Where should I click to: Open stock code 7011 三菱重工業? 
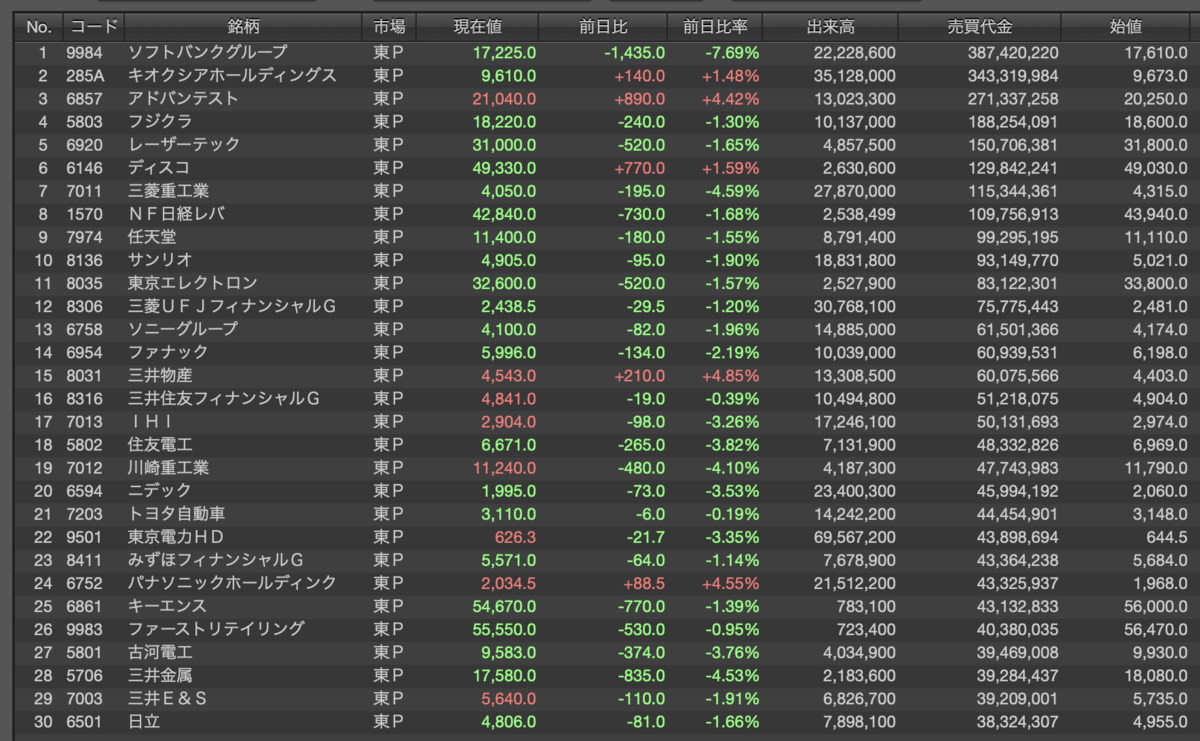86,190
